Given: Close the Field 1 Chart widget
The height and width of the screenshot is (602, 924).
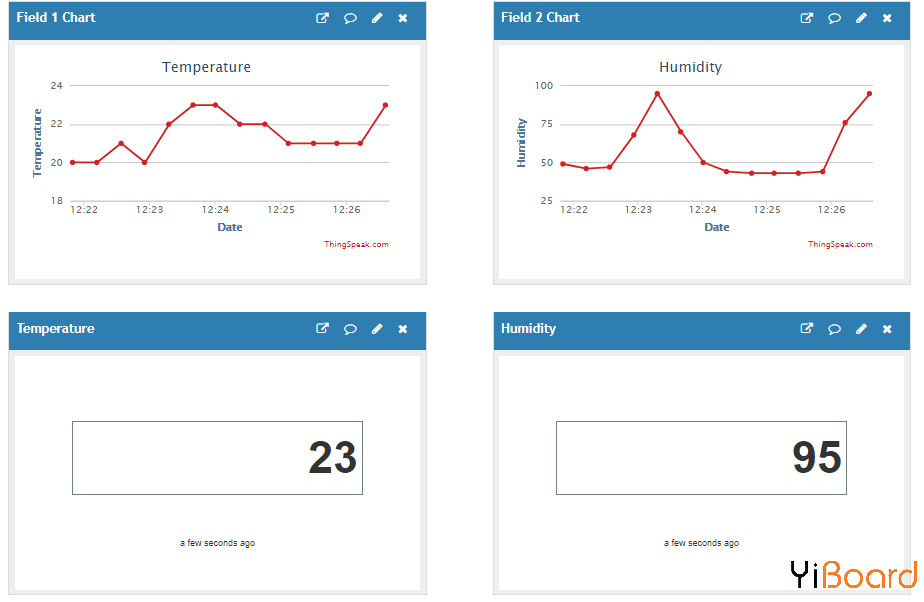Looking at the screenshot, I should (x=403, y=18).
